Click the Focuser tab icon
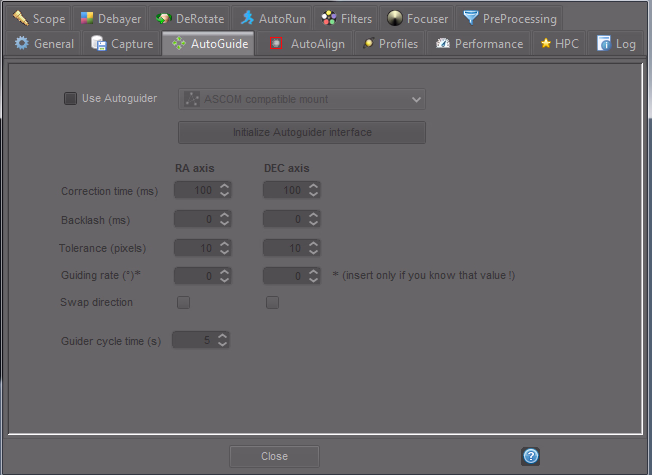 pos(394,18)
